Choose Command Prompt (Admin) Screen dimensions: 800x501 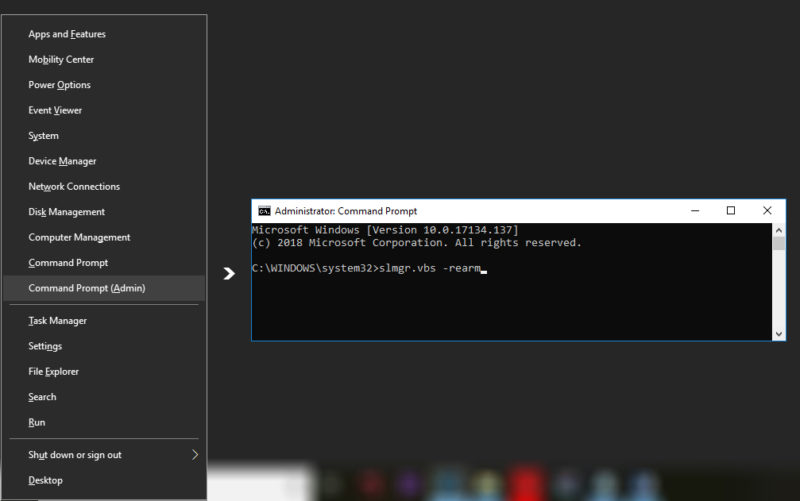pyautogui.click(x=86, y=288)
